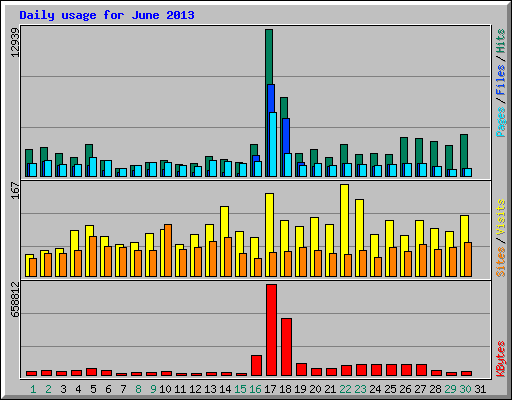The height and width of the screenshot is (400, 512).
Task: Click day label '25' on the axis
Action: 390,389
